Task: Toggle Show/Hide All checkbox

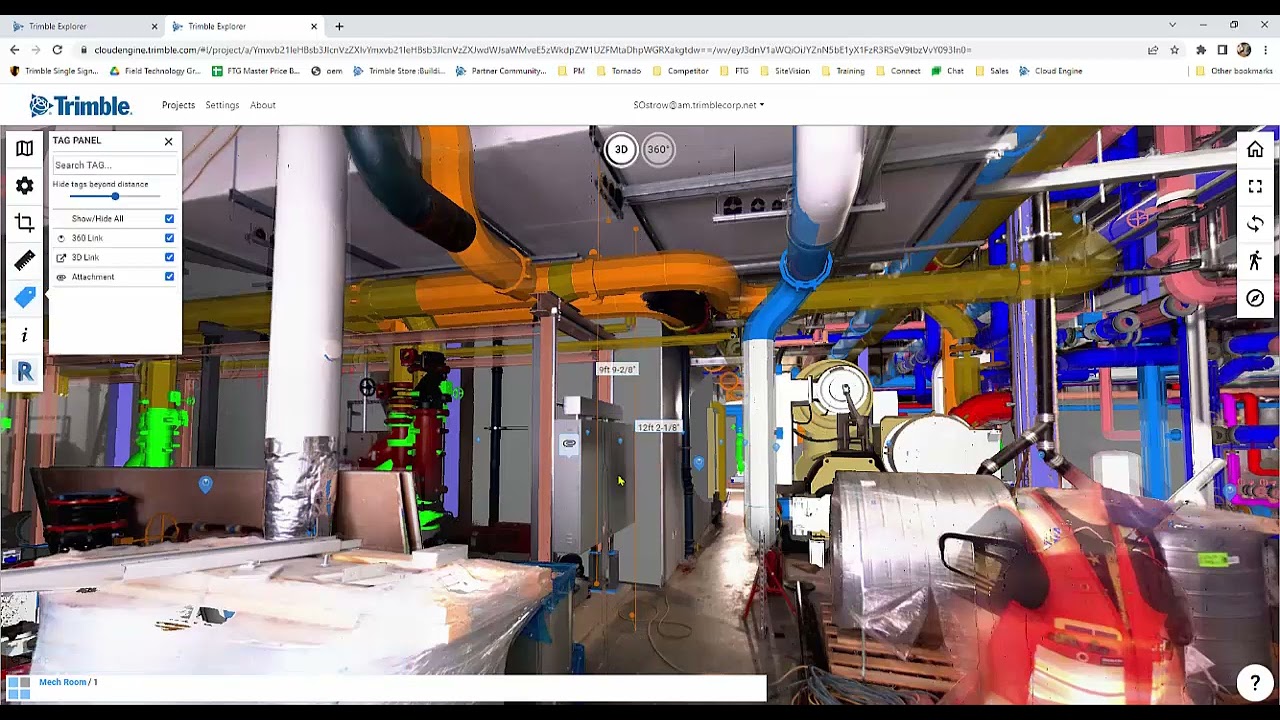Action: [x=169, y=218]
